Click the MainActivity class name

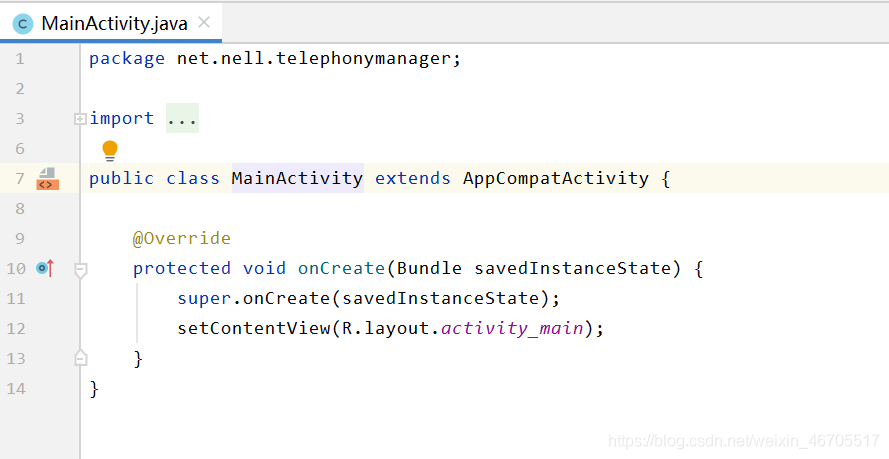(297, 178)
